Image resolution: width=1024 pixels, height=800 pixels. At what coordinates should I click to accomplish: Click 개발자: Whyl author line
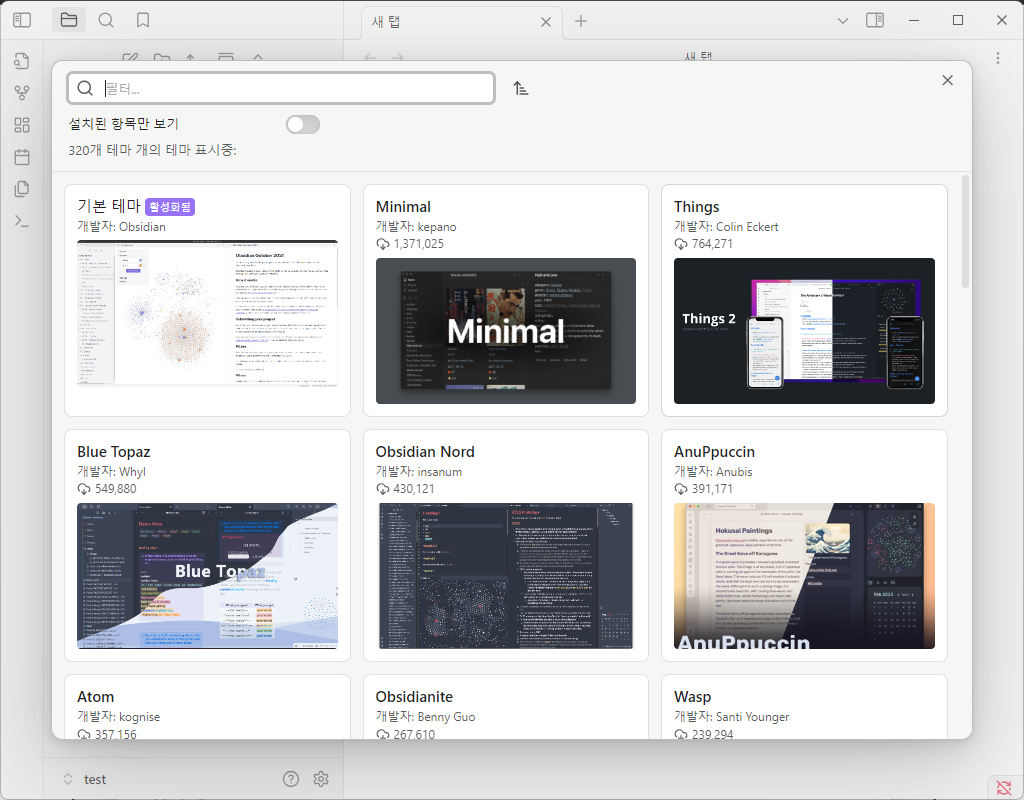[x=112, y=472]
